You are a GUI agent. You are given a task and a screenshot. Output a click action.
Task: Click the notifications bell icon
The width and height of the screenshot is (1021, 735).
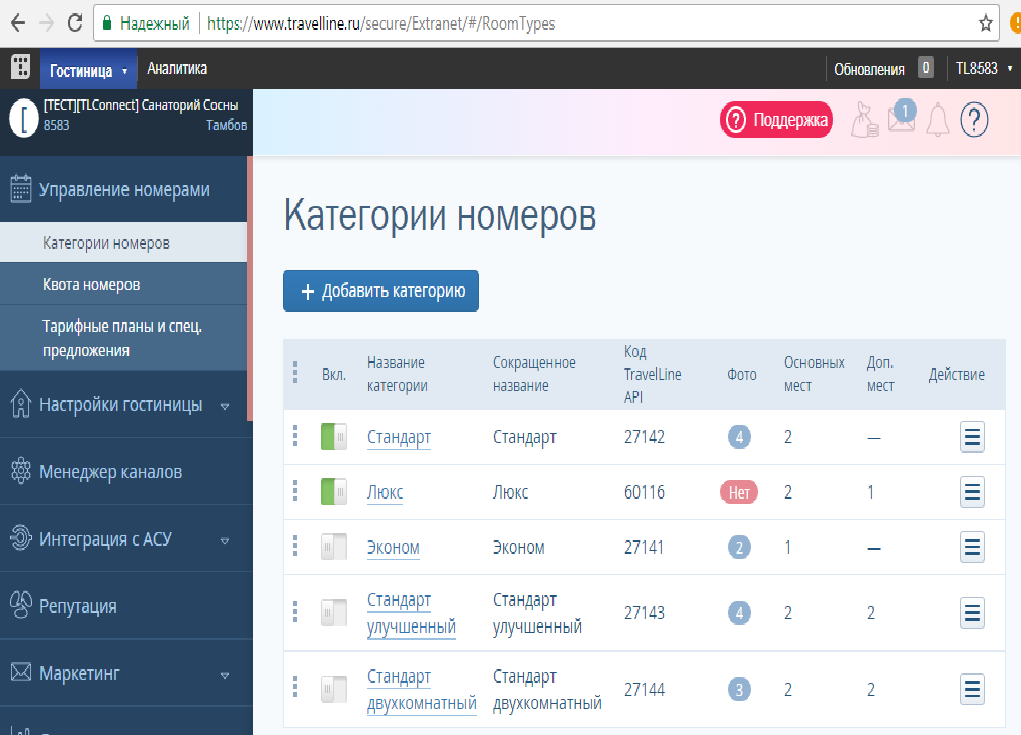(937, 120)
